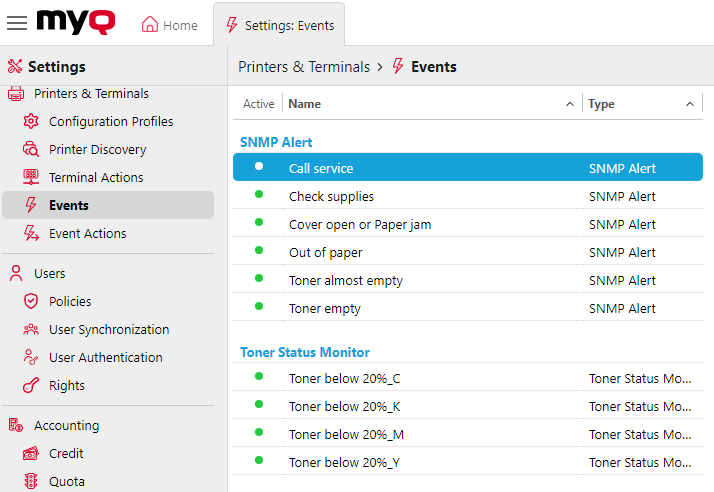Select the Toner empty event row

coord(325,309)
